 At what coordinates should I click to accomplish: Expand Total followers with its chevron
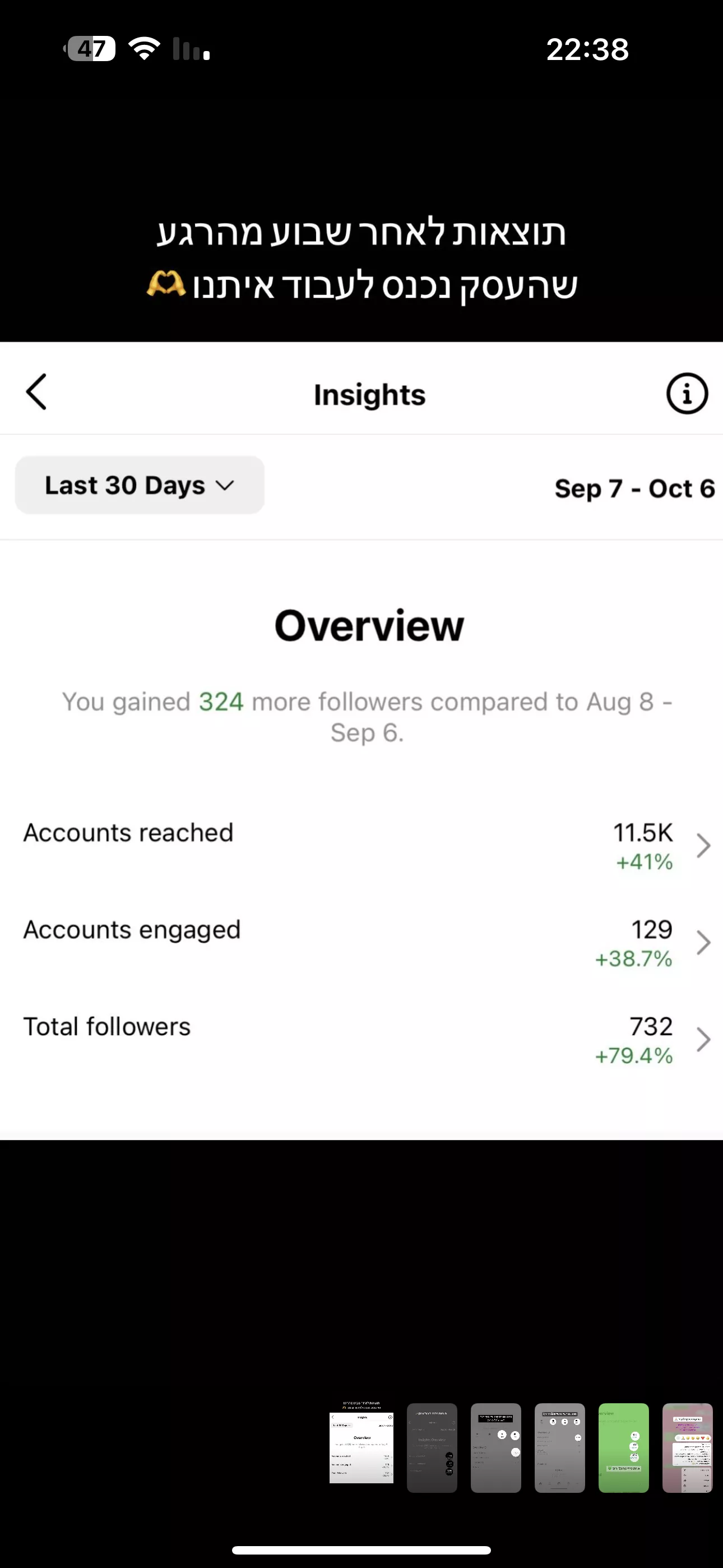click(703, 1039)
